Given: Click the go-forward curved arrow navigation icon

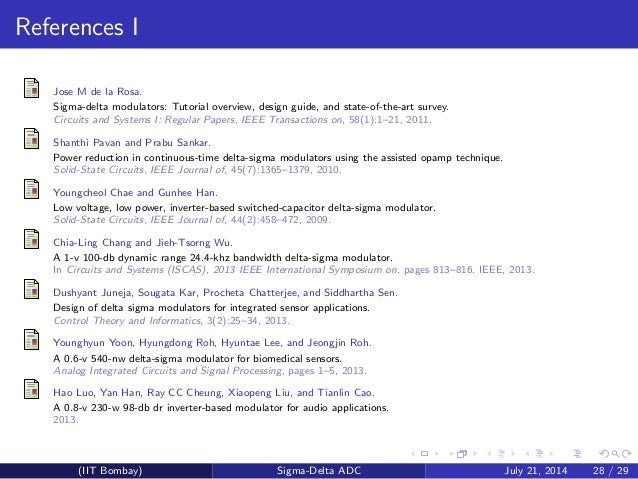Looking at the screenshot, I should (x=627, y=453).
